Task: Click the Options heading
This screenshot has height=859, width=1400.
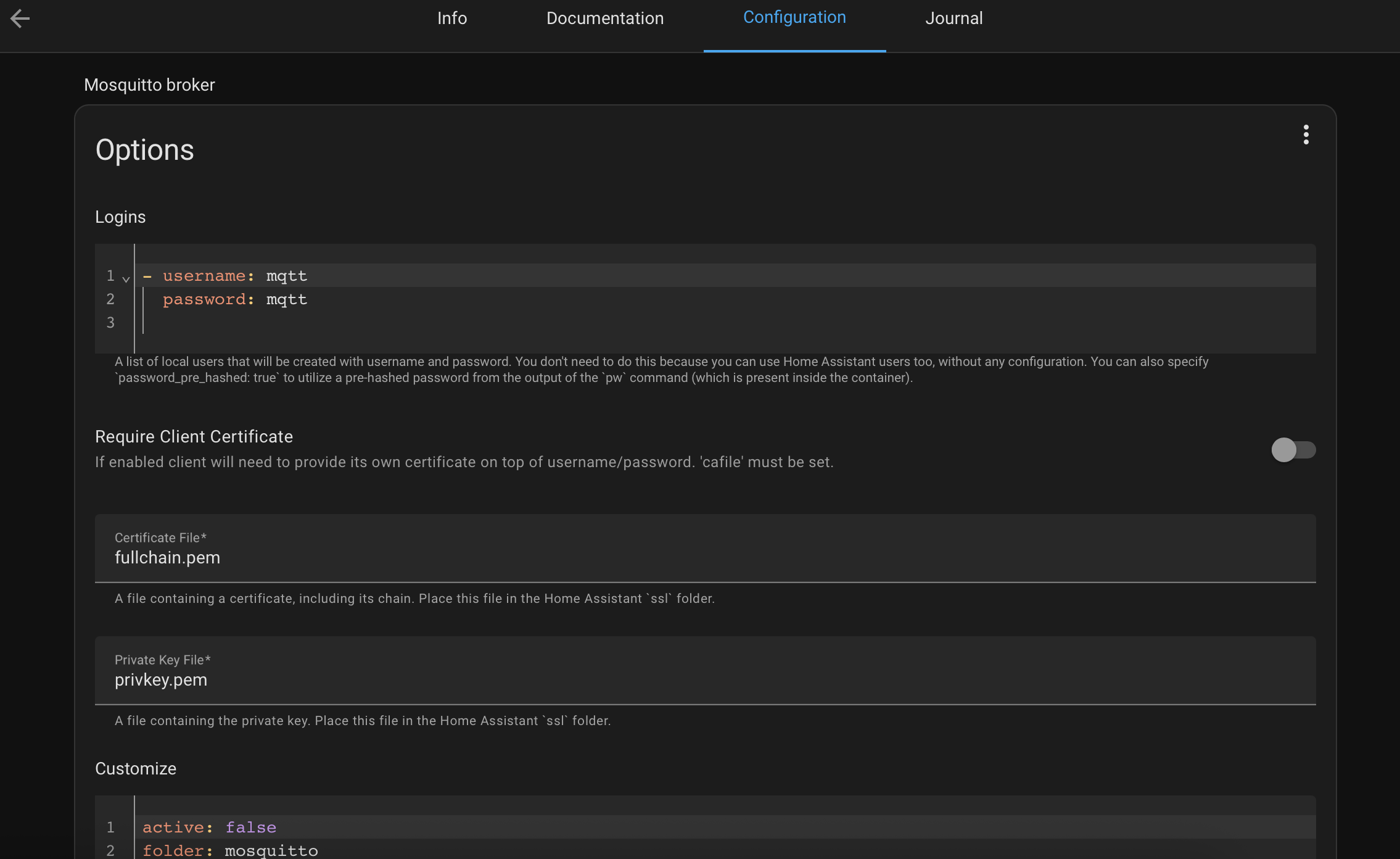Action: (x=145, y=150)
